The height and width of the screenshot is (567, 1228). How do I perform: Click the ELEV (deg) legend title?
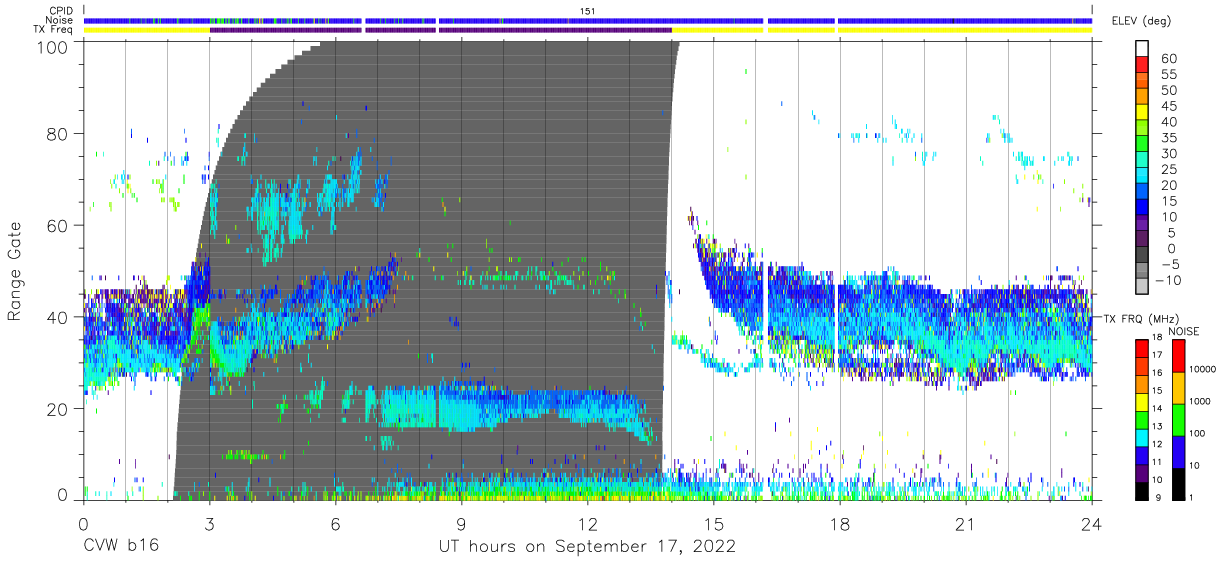coord(1141,21)
